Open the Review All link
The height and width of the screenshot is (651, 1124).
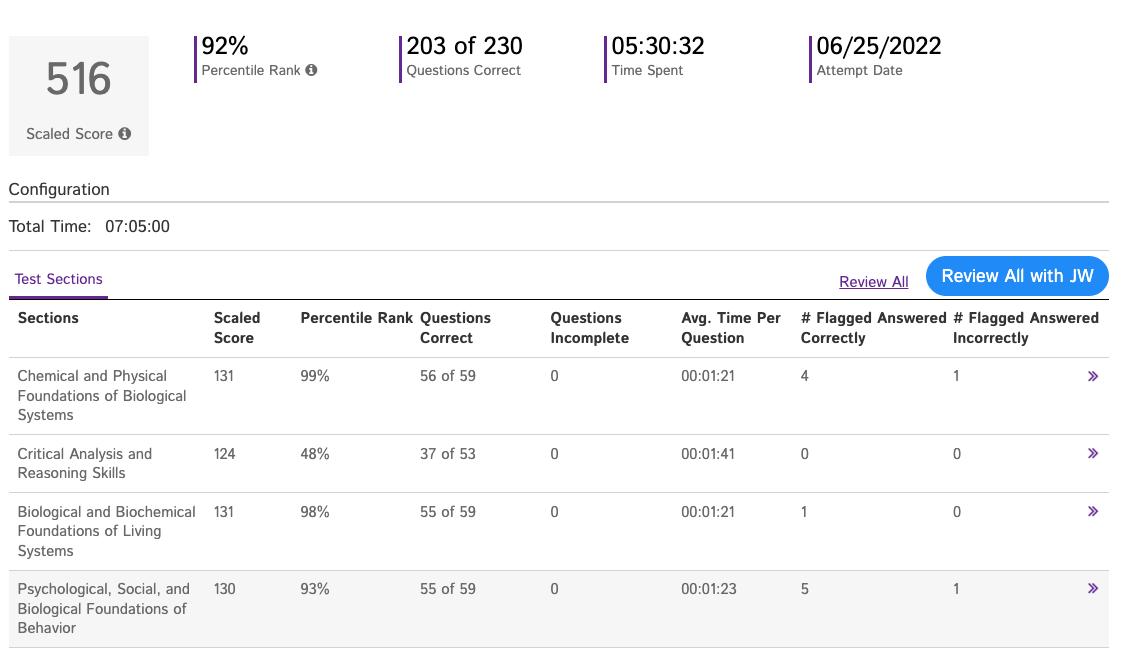(x=874, y=282)
